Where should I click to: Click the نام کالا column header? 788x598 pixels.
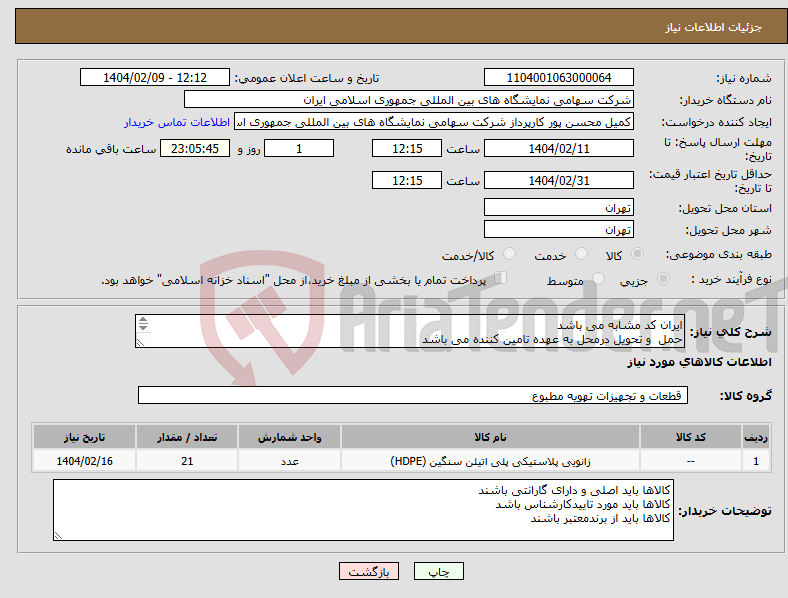point(490,437)
